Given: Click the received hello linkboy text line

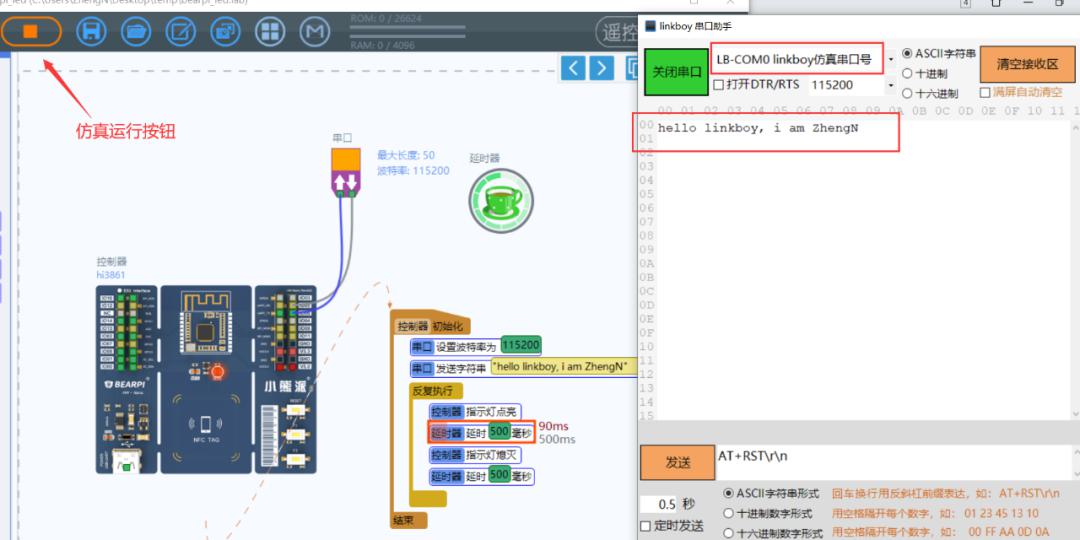Looking at the screenshot, I should 758,128.
